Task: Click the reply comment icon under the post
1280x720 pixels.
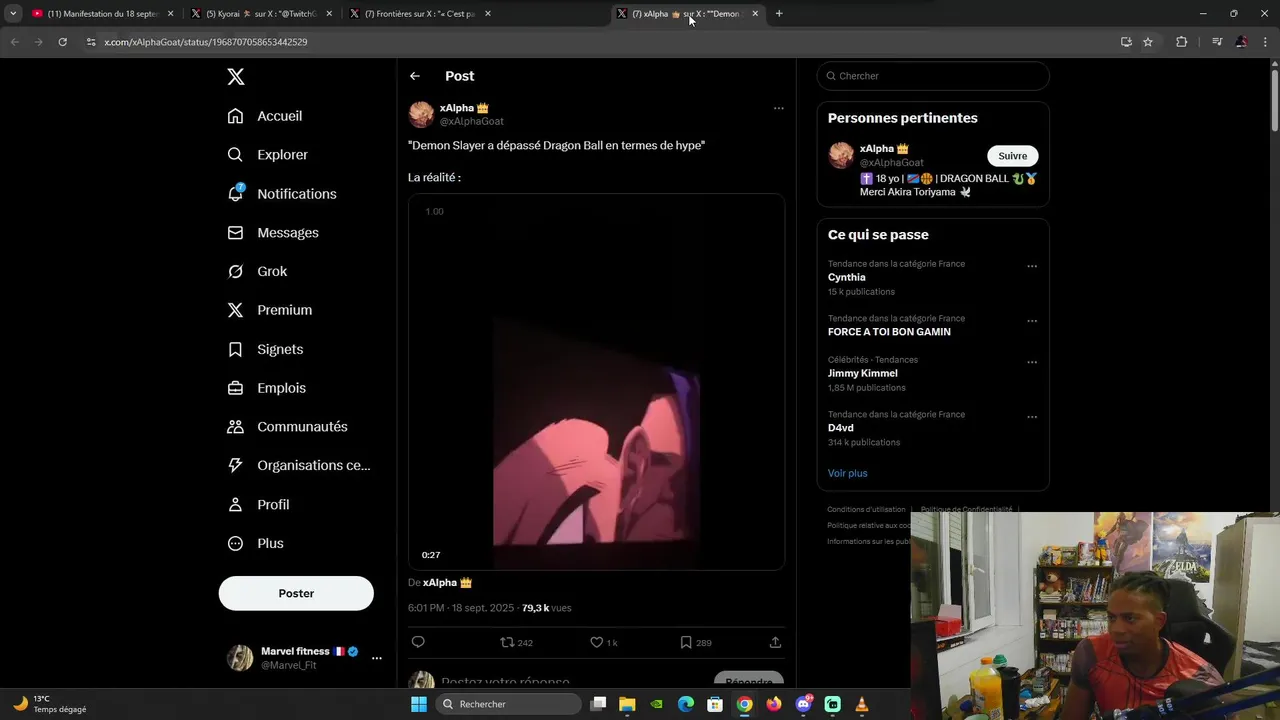Action: click(x=418, y=642)
